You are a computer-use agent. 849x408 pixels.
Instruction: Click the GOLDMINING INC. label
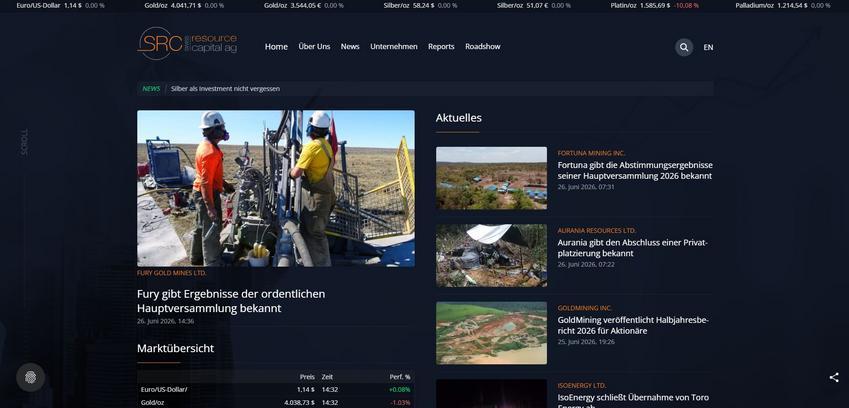(585, 308)
